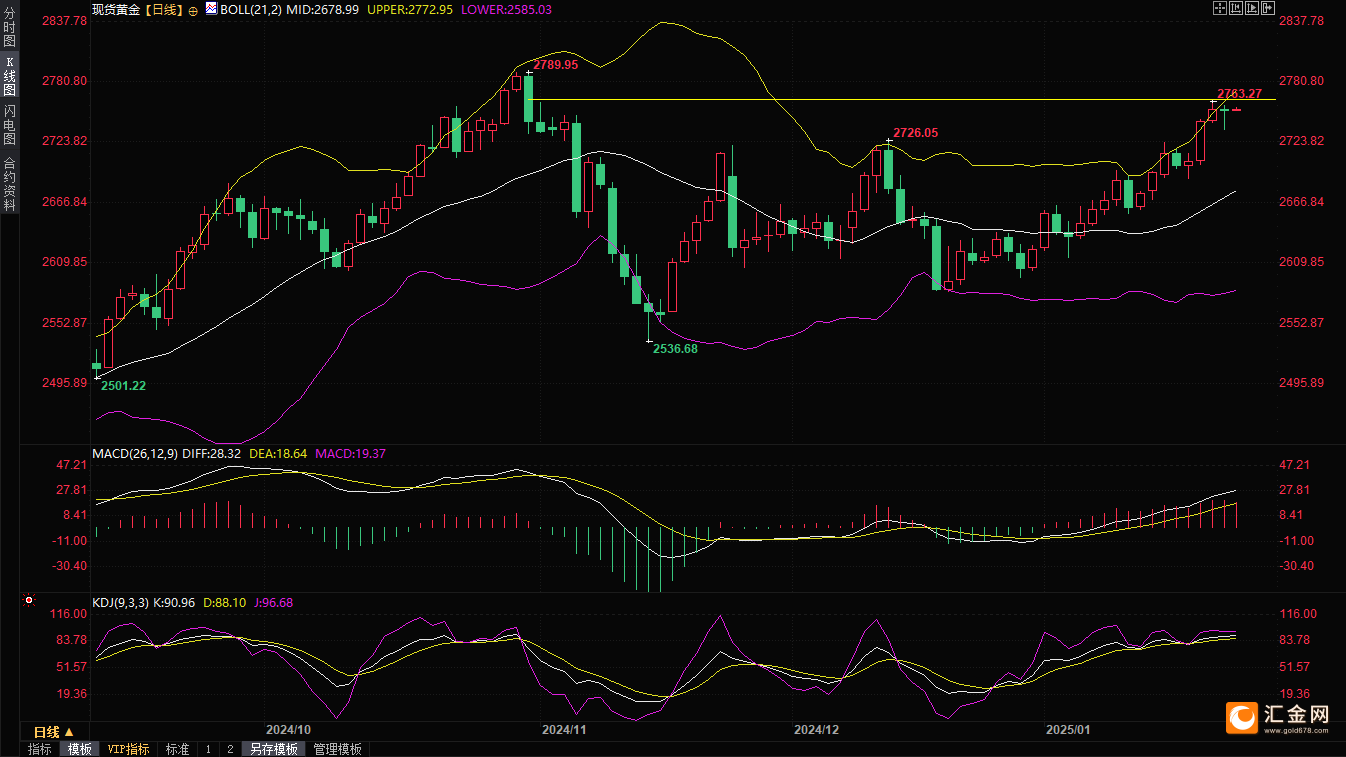
Task: Click the 现货黄金【日线】 chart title
Action: click(137, 9)
